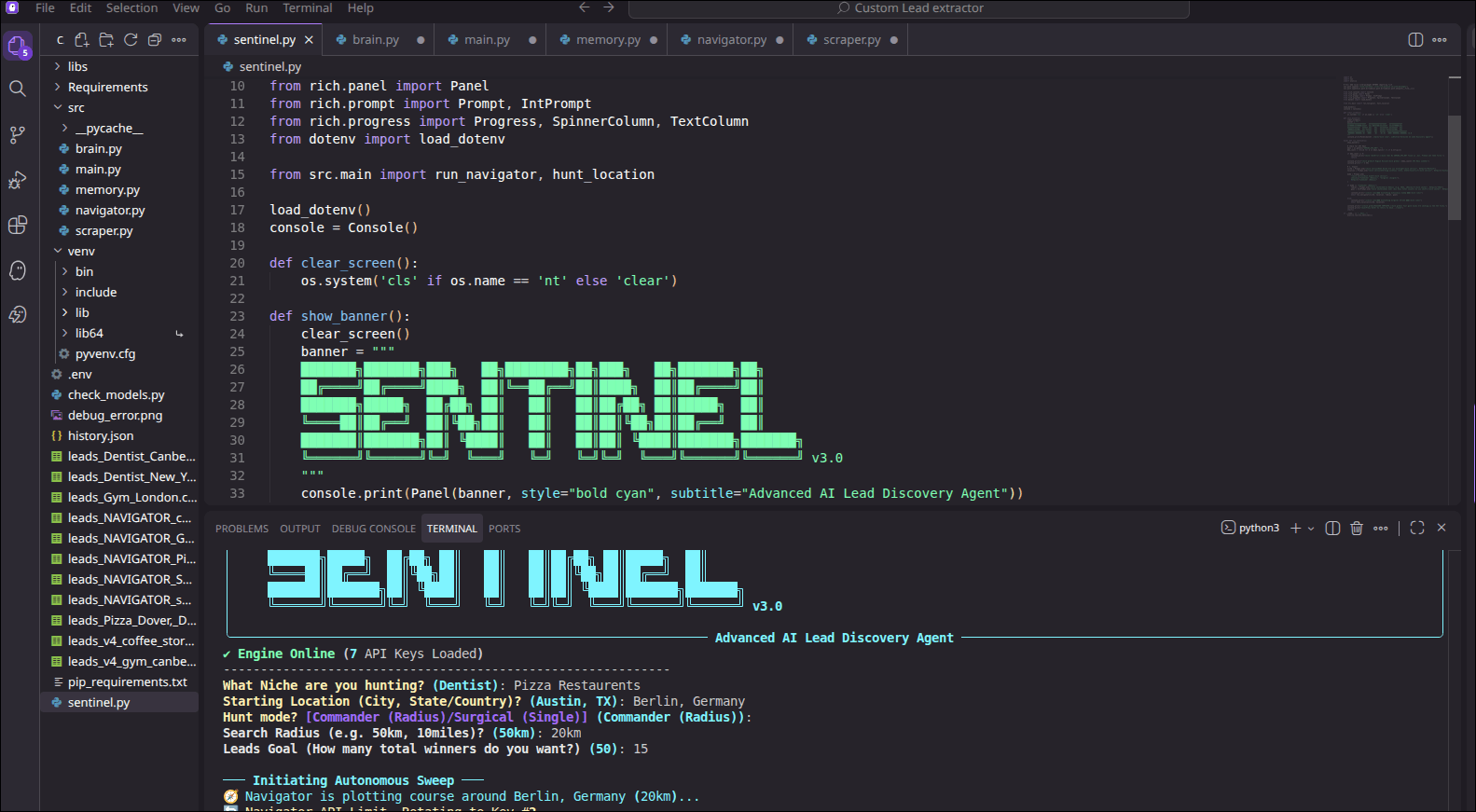Expand the Requirements folder
The width and height of the screenshot is (1476, 812).
point(119,87)
